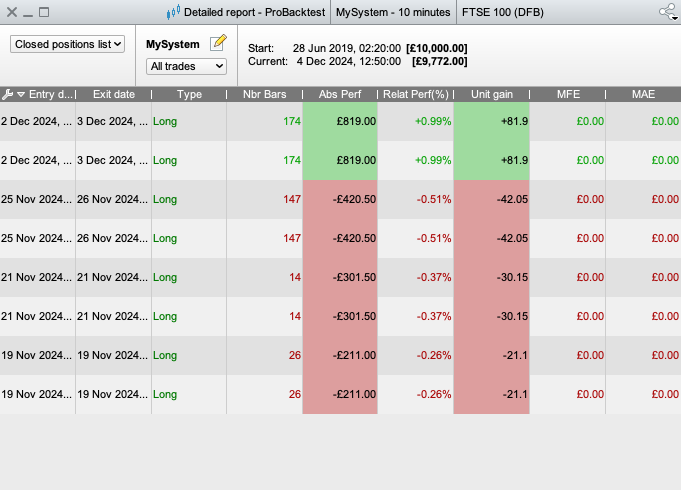Image resolution: width=681 pixels, height=490 pixels.
Task: Minimize the Detailed report window
Action: point(29,12)
